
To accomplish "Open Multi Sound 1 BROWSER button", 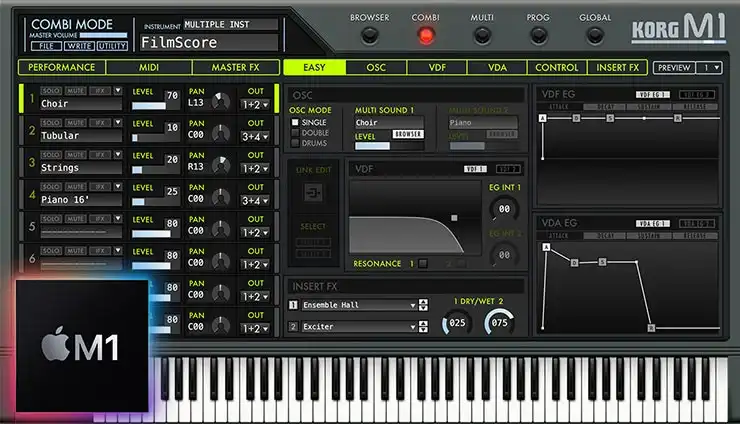I will [x=408, y=134].
